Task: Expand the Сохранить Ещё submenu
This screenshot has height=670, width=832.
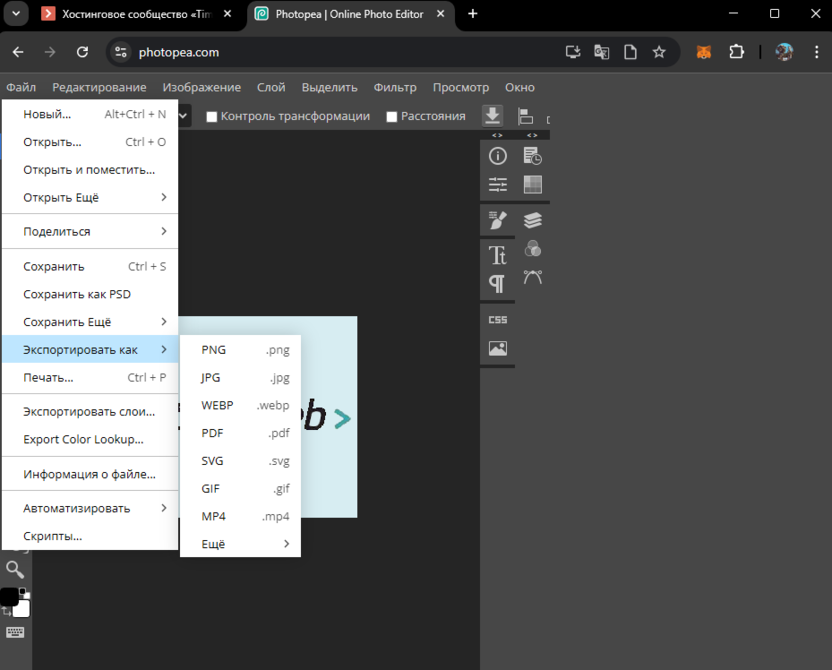Action: pyautogui.click(x=90, y=322)
